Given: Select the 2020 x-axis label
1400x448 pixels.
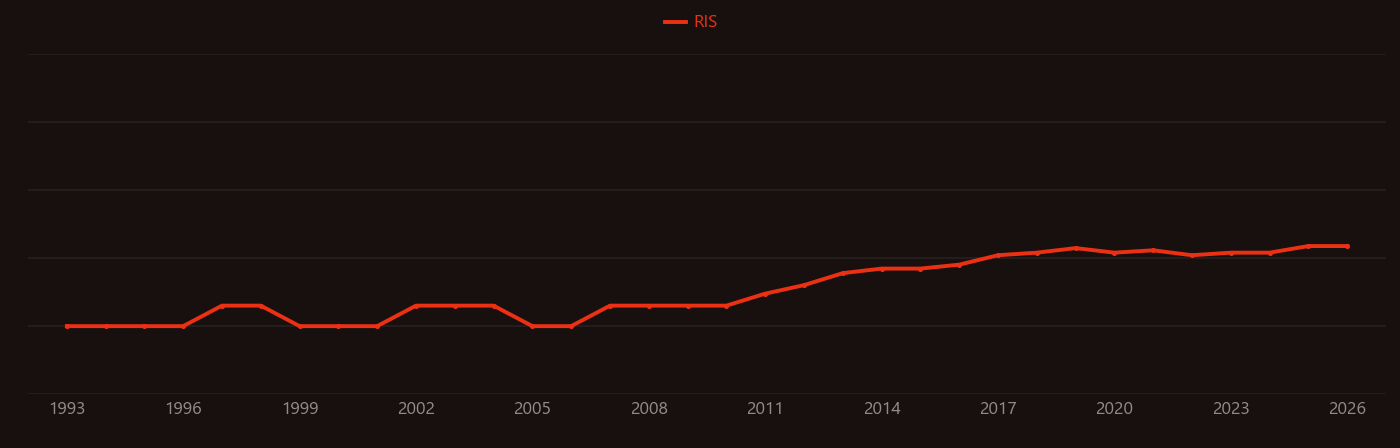Looking at the screenshot, I should (1114, 409).
